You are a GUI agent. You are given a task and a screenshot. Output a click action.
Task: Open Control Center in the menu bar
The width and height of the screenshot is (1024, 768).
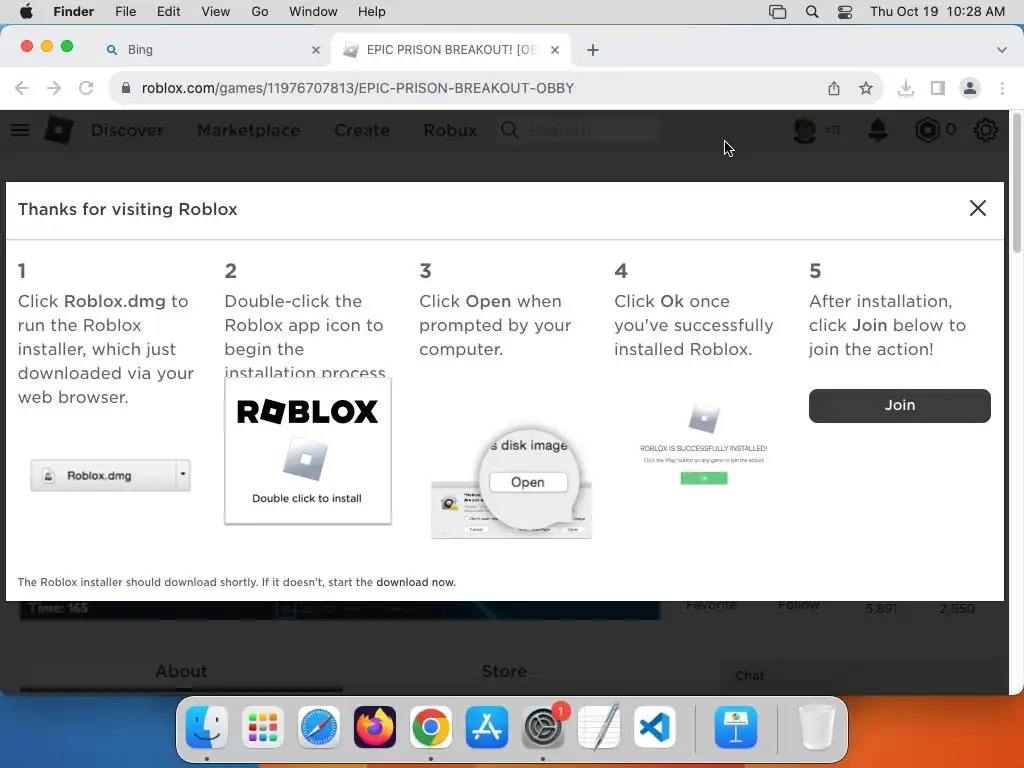(x=845, y=12)
